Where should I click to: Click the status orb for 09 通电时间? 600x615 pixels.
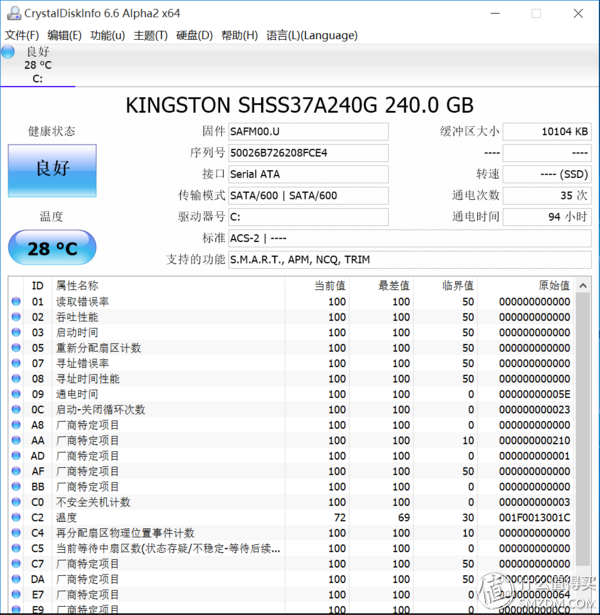coord(16,394)
